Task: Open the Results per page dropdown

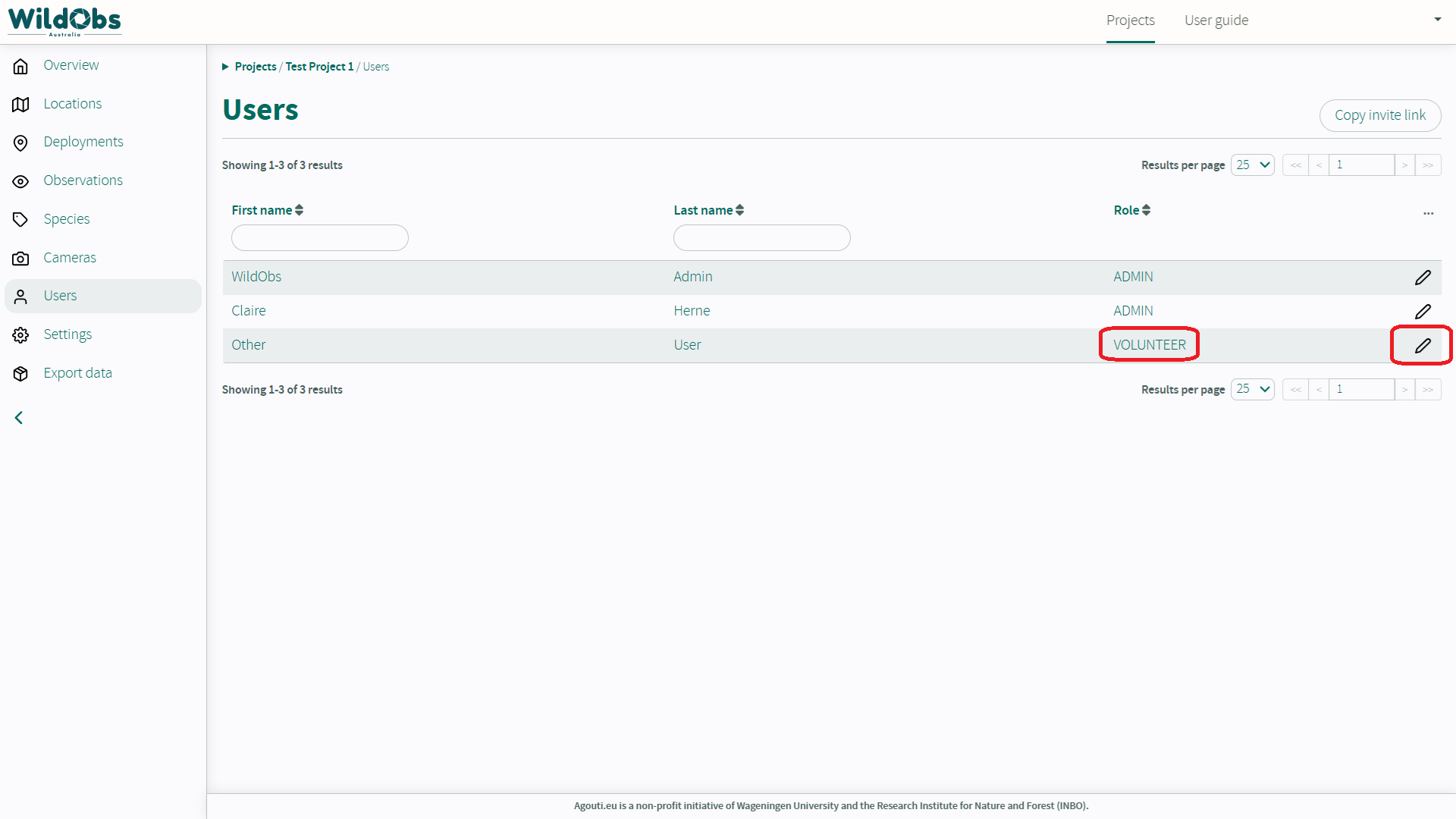Action: [x=1252, y=165]
